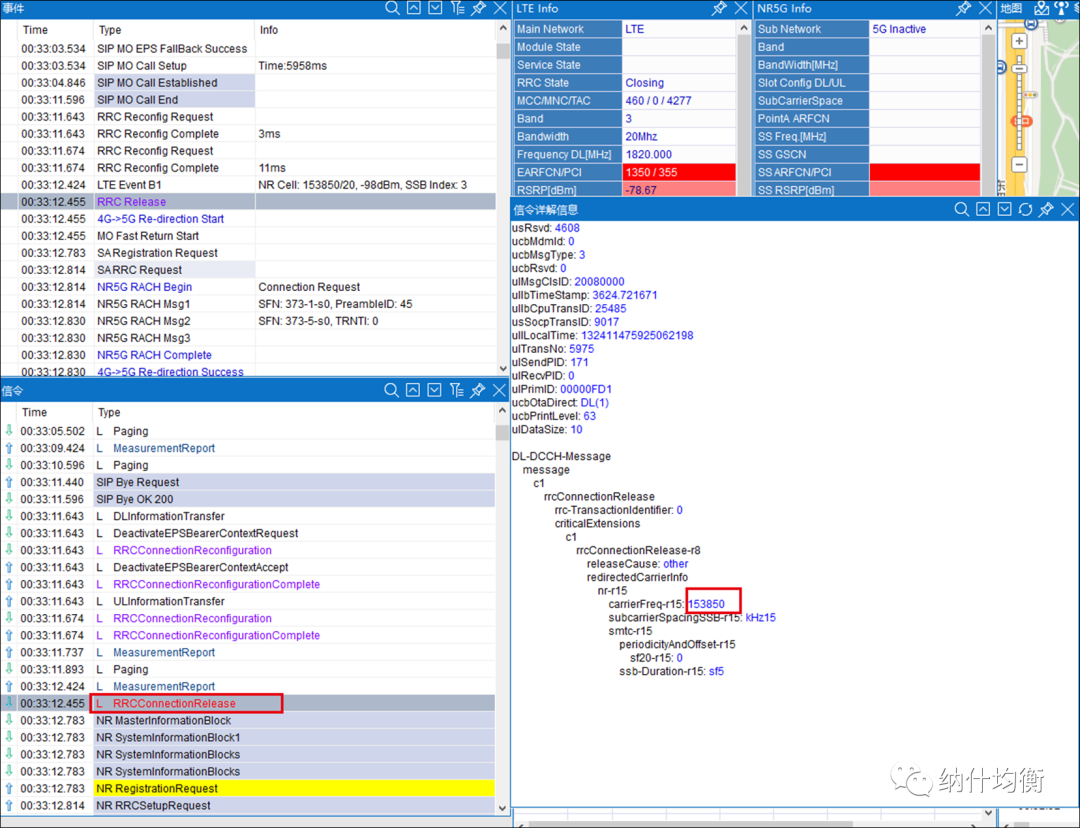Jump to next item in 事件 panel
This screenshot has height=828, width=1080.
pyautogui.click(x=435, y=8)
